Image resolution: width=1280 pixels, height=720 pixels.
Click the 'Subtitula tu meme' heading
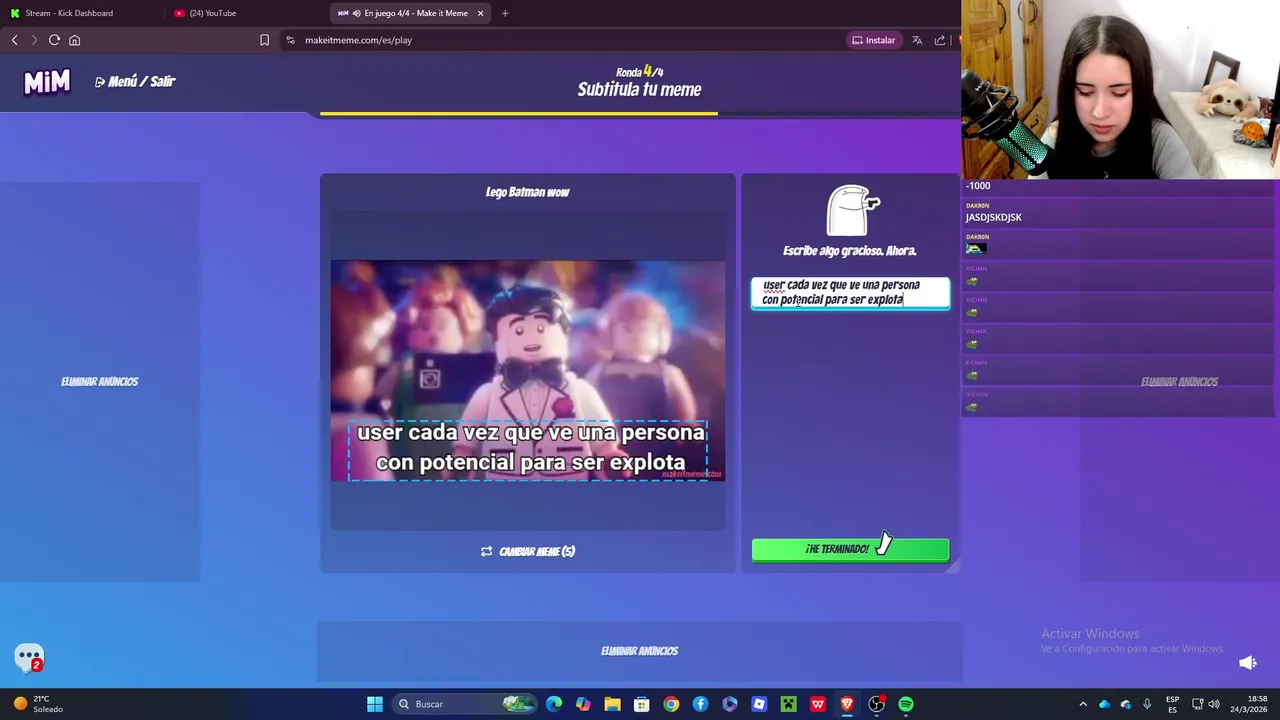click(639, 89)
